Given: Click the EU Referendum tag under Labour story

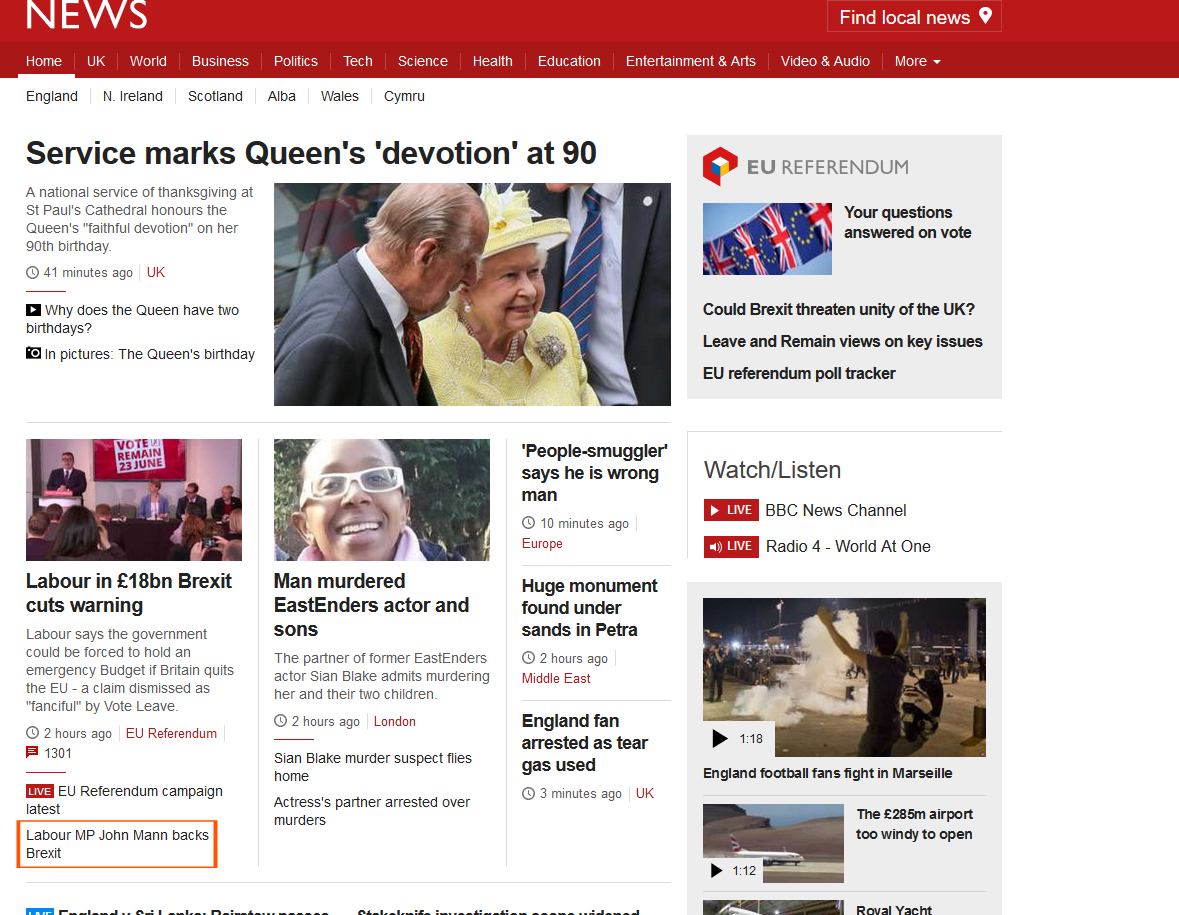Looking at the screenshot, I should click(x=171, y=733).
